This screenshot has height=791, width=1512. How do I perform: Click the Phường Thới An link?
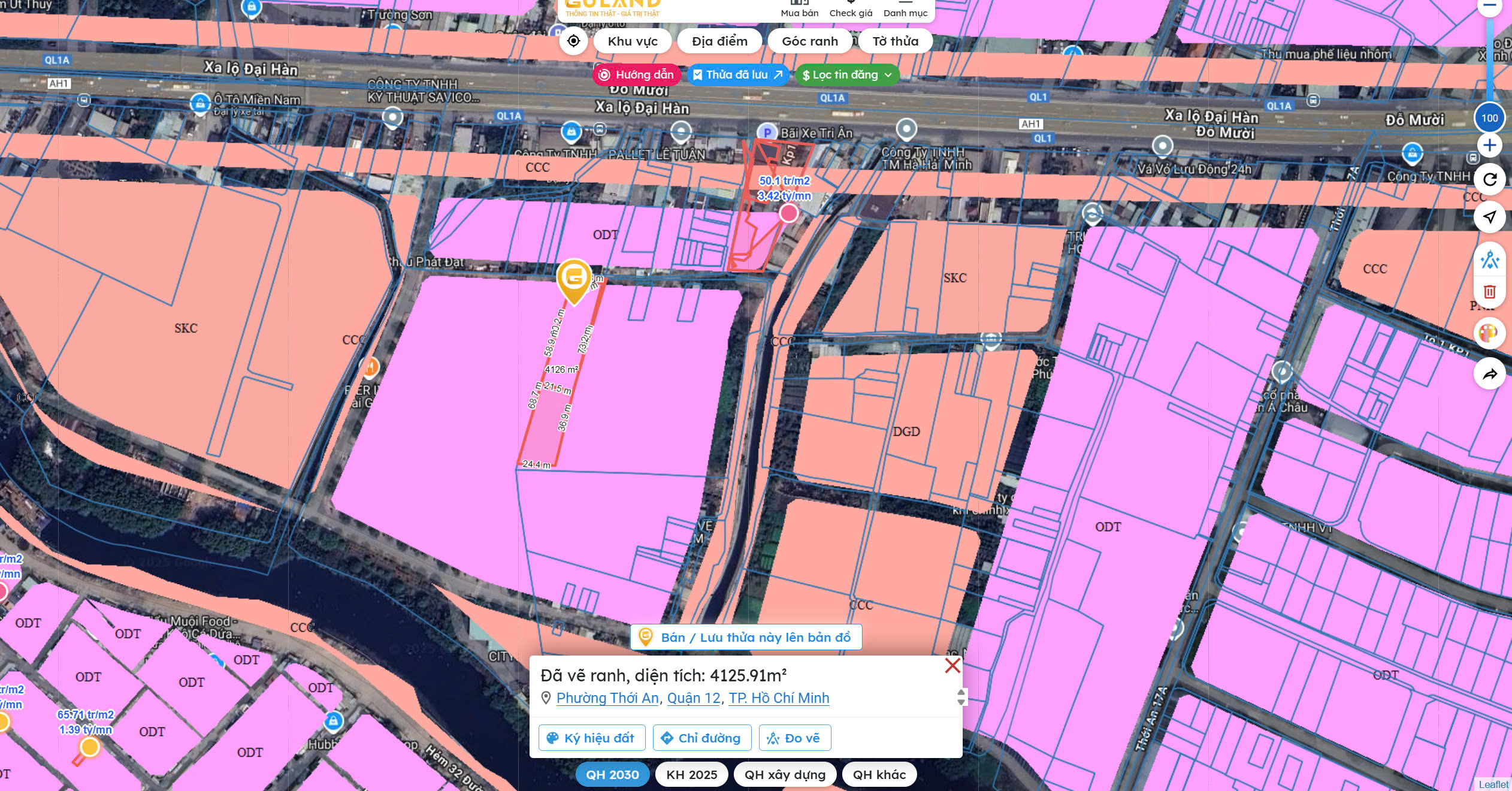click(x=607, y=698)
